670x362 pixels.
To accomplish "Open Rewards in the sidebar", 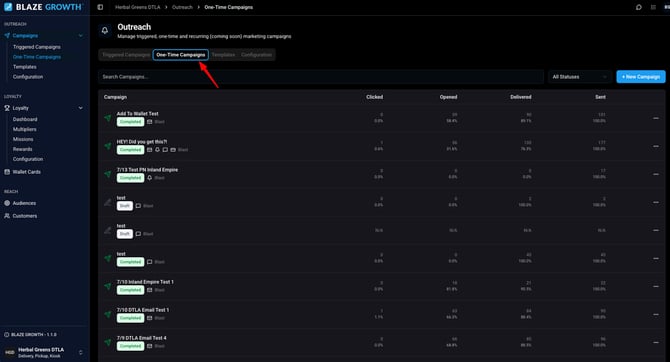I will (x=23, y=149).
